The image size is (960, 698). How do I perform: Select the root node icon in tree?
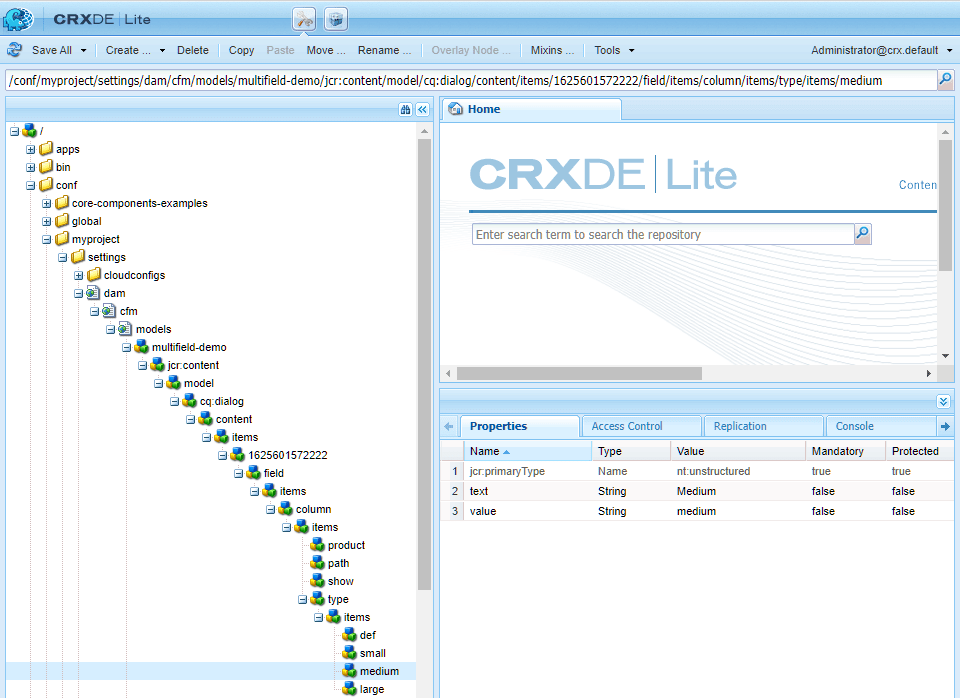[29, 130]
